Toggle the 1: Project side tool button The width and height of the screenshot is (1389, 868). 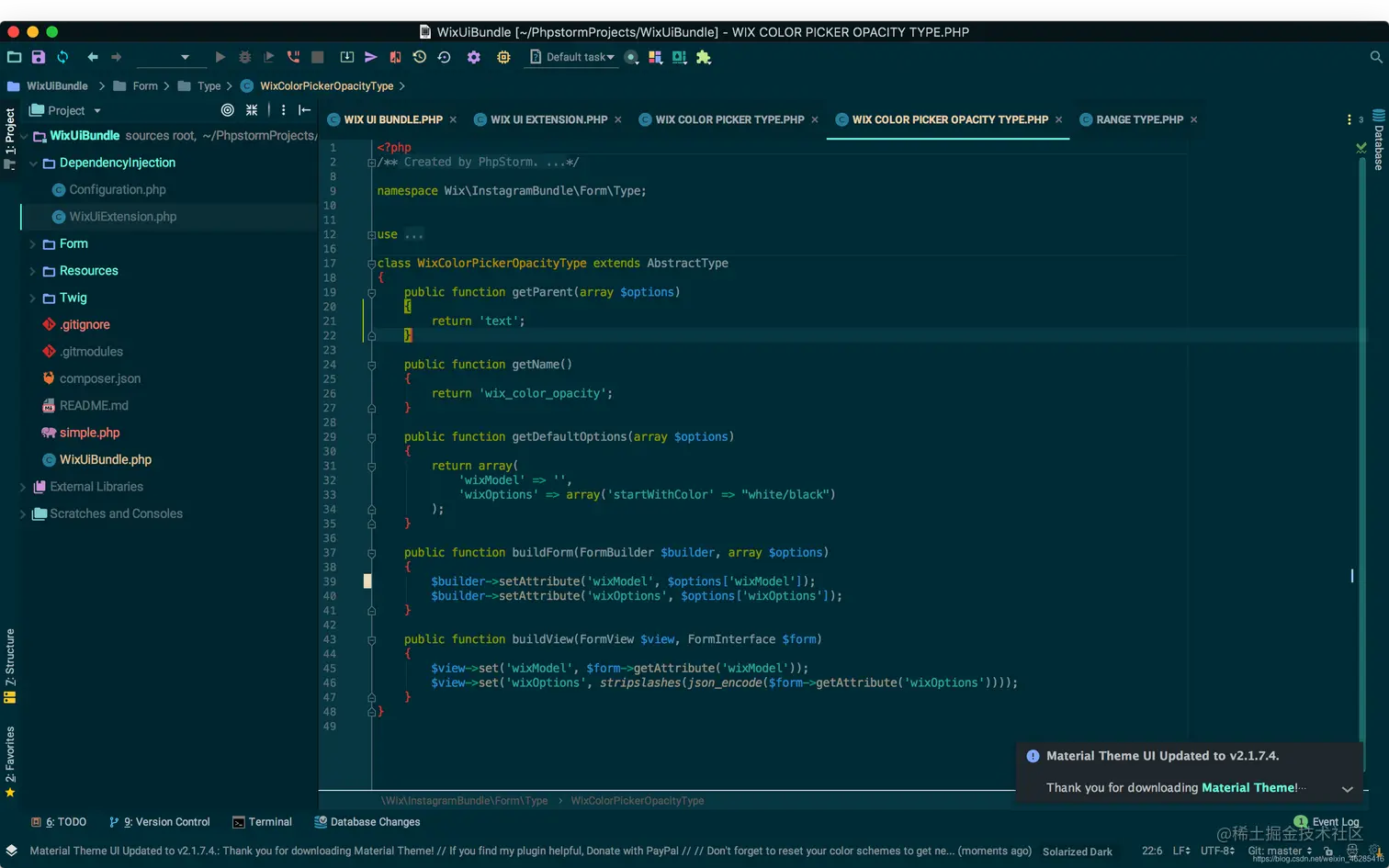pos(10,139)
